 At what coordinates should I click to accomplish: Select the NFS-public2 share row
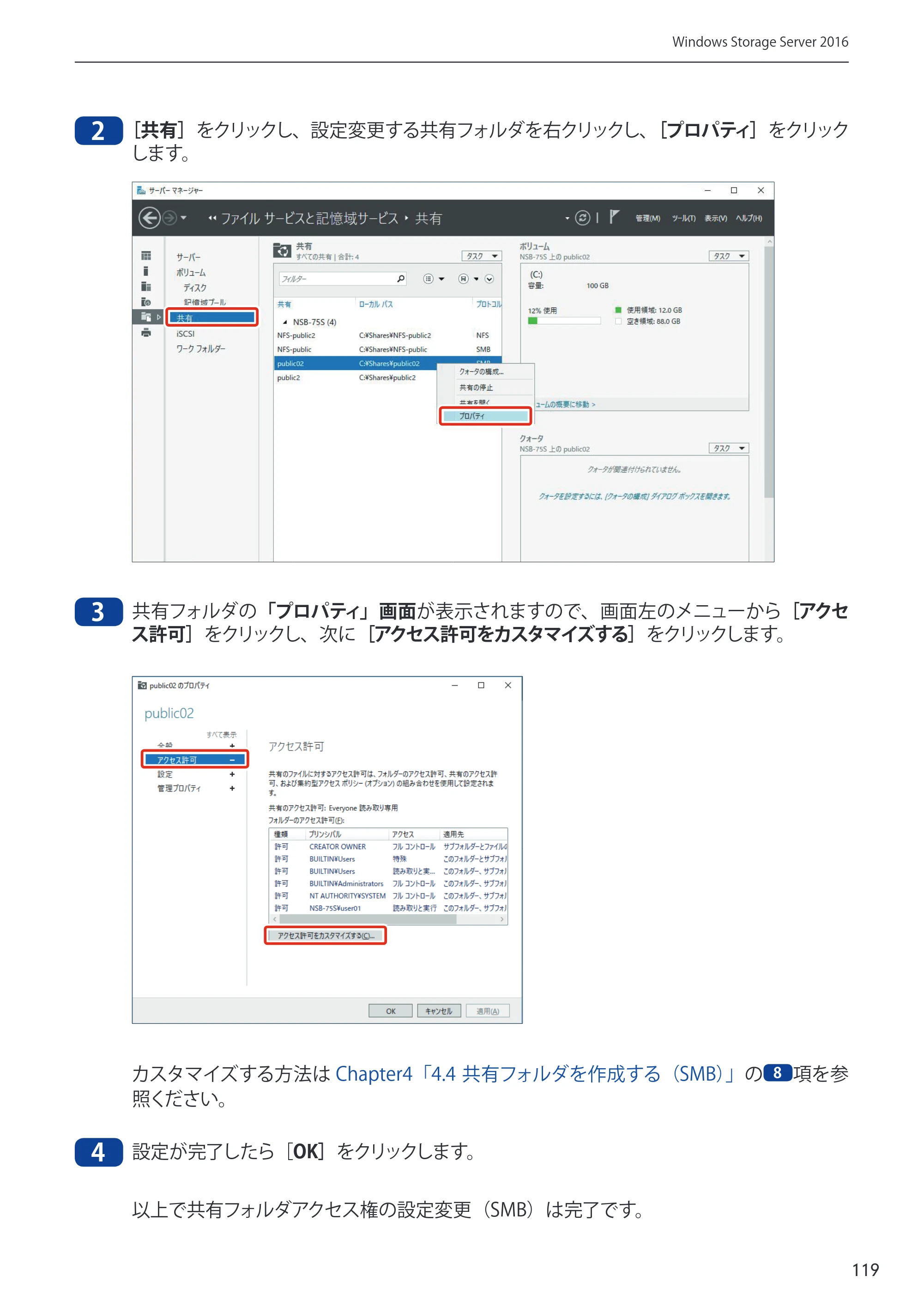tap(387, 335)
